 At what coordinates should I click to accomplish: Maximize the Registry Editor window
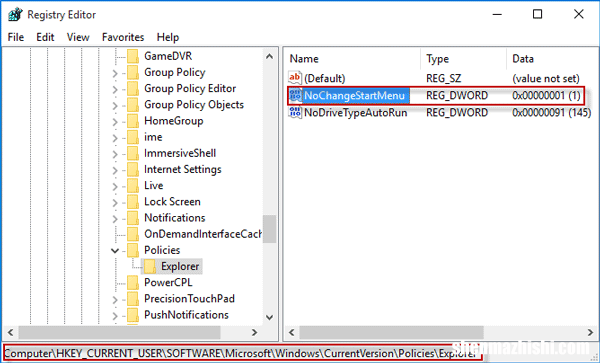pyautogui.click(x=538, y=15)
